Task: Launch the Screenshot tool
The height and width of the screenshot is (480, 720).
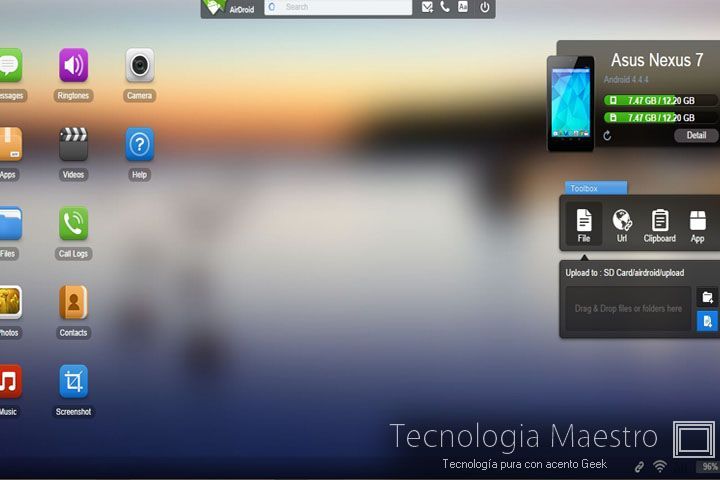Action: coord(73,381)
